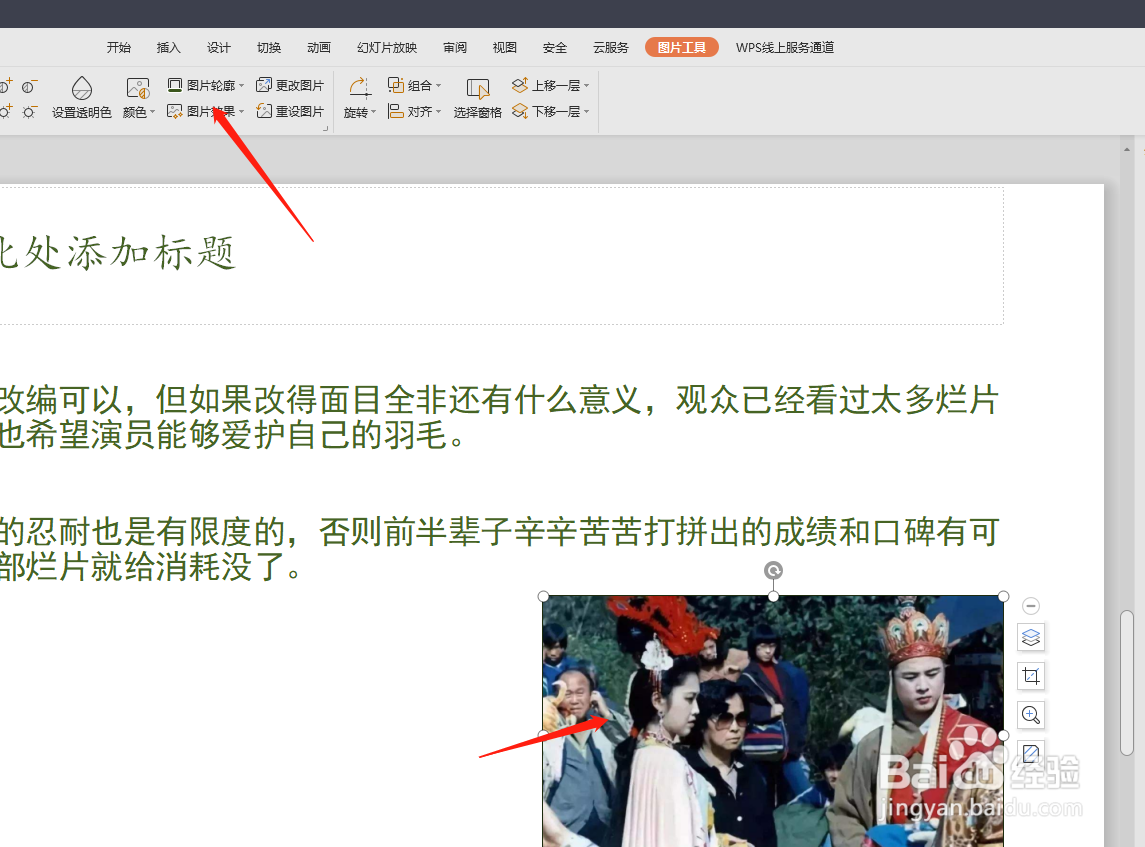Select the 幻灯片放映 tab
The height and width of the screenshot is (847, 1145).
point(386,47)
